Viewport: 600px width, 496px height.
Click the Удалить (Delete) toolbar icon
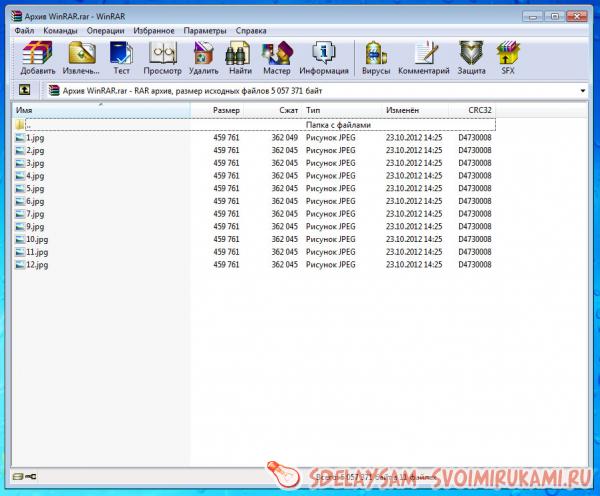(203, 56)
